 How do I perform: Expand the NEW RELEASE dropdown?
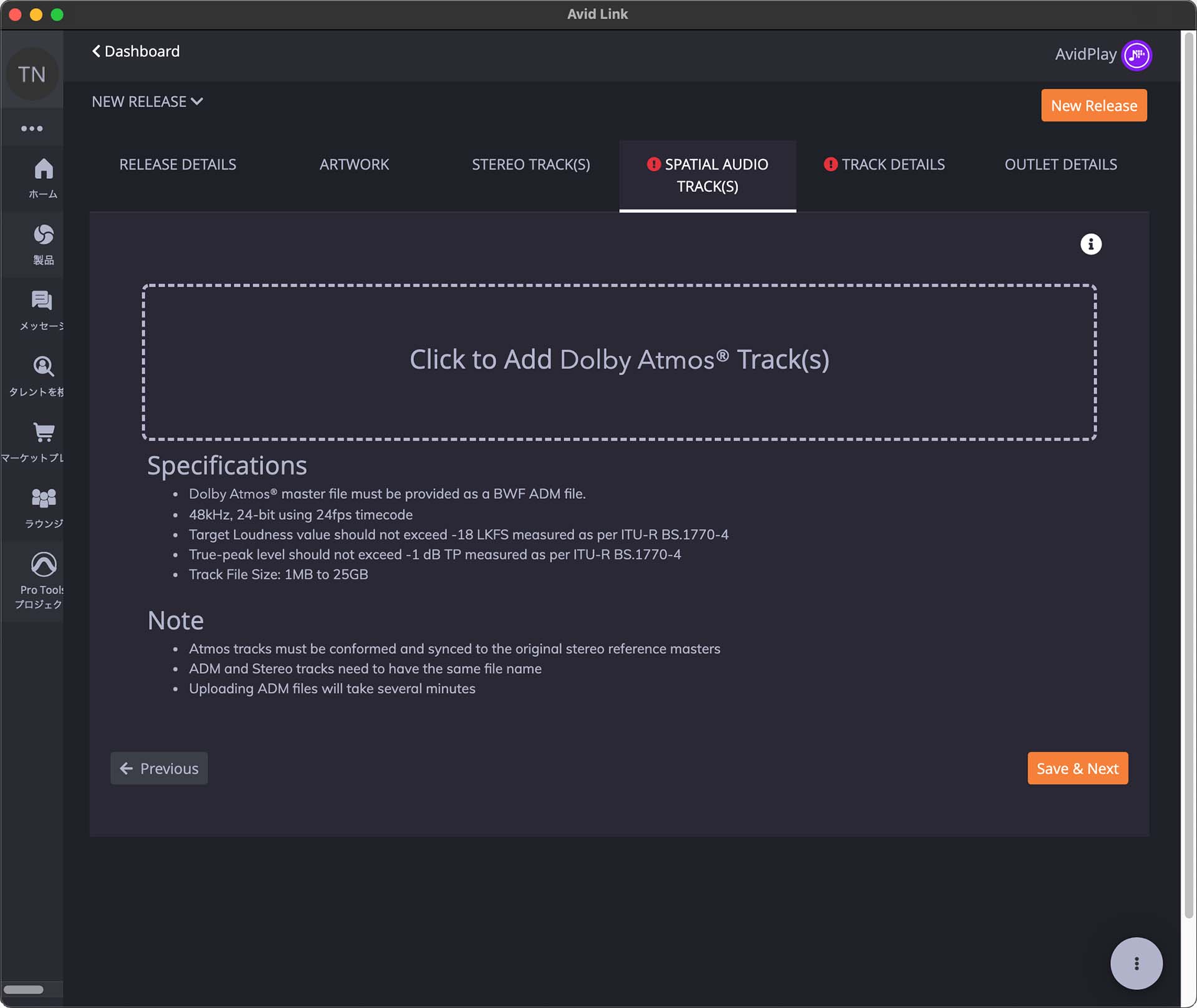point(147,102)
